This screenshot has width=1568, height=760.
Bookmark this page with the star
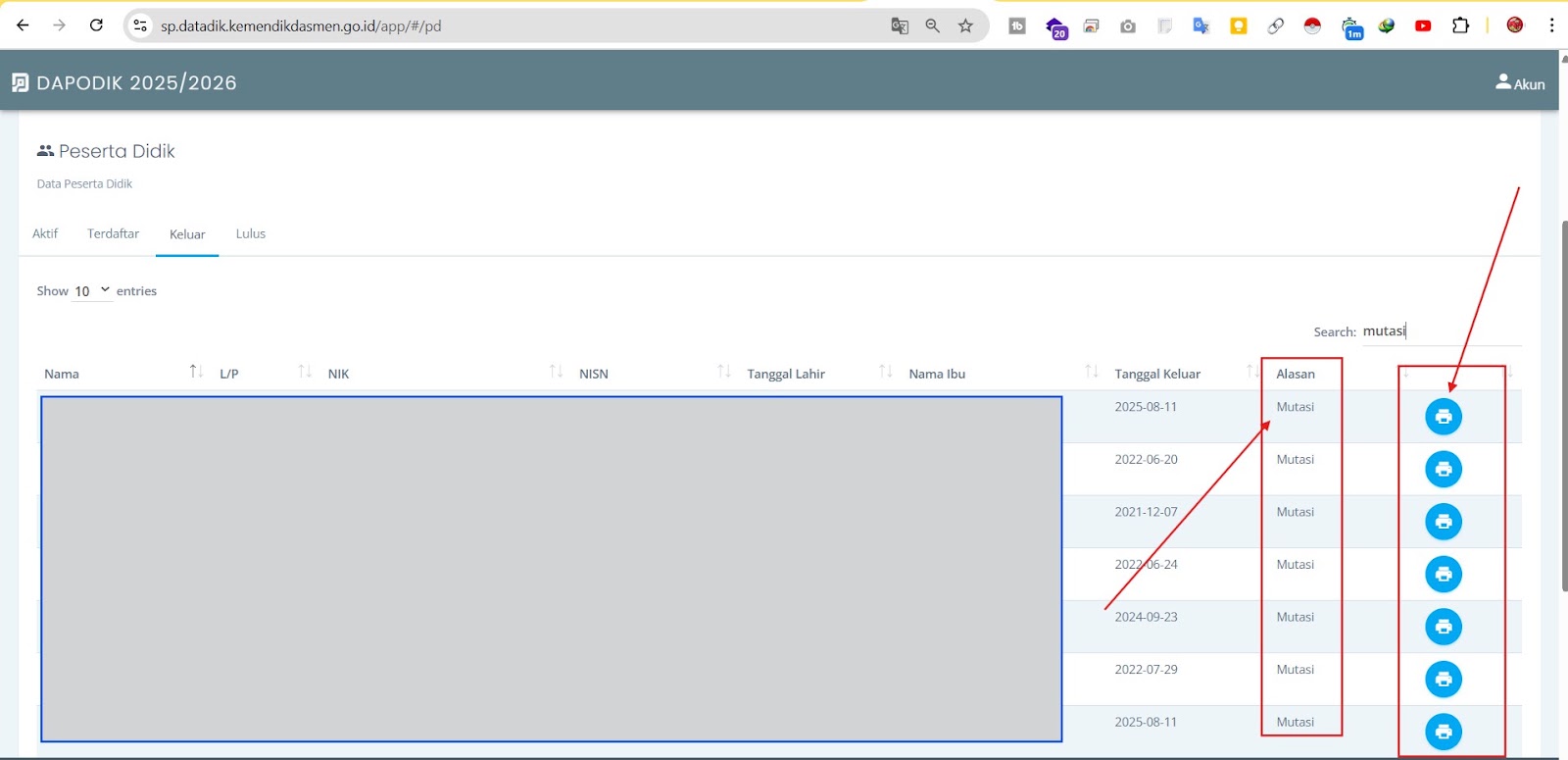point(966,25)
